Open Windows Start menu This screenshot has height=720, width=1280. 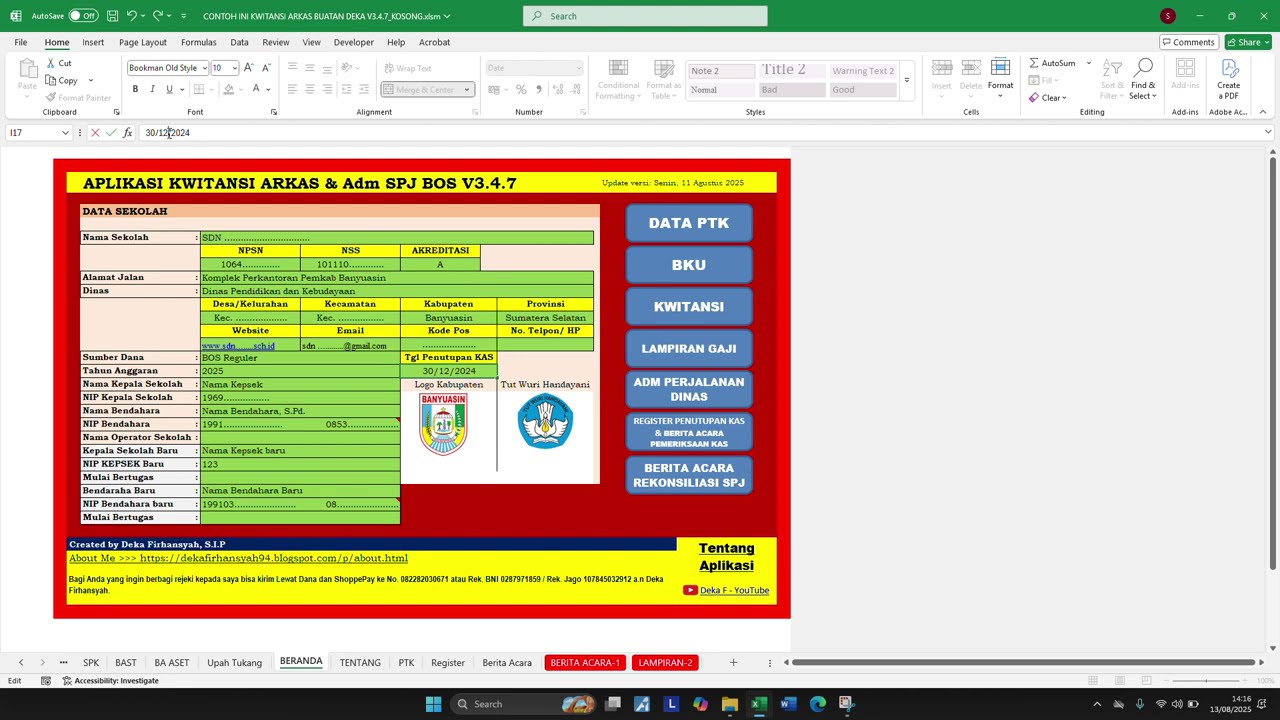(433, 704)
